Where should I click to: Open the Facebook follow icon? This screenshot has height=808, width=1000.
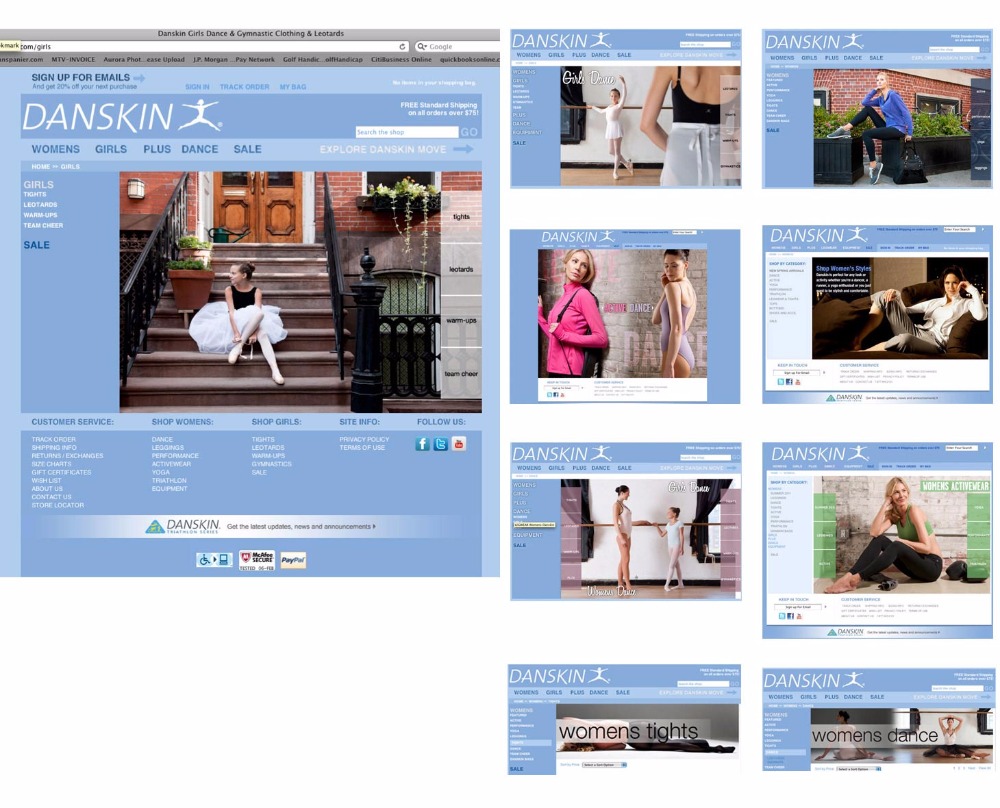(x=422, y=444)
